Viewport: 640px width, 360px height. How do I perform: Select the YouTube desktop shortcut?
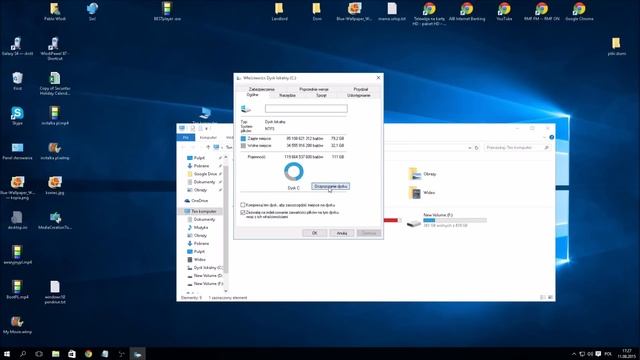click(504, 11)
